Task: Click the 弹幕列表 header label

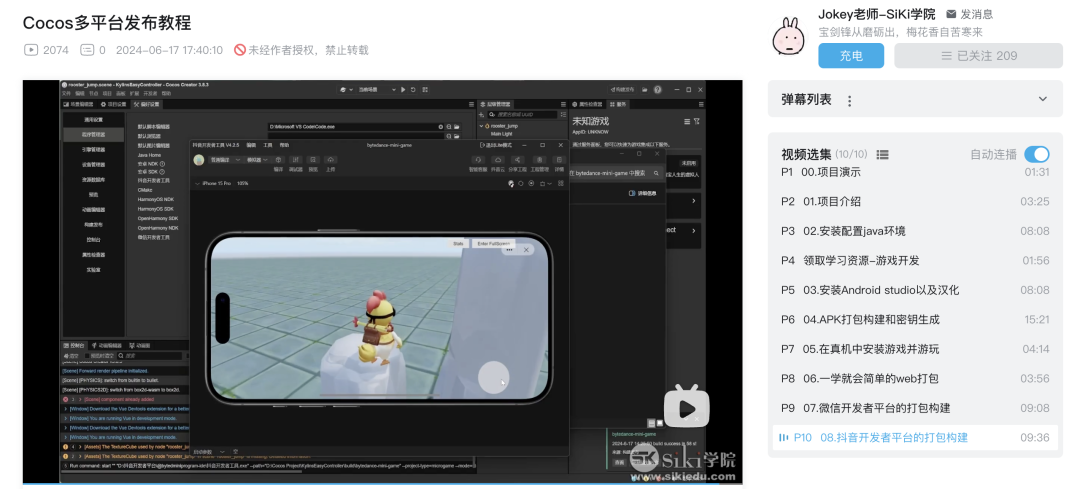Action: click(x=806, y=99)
